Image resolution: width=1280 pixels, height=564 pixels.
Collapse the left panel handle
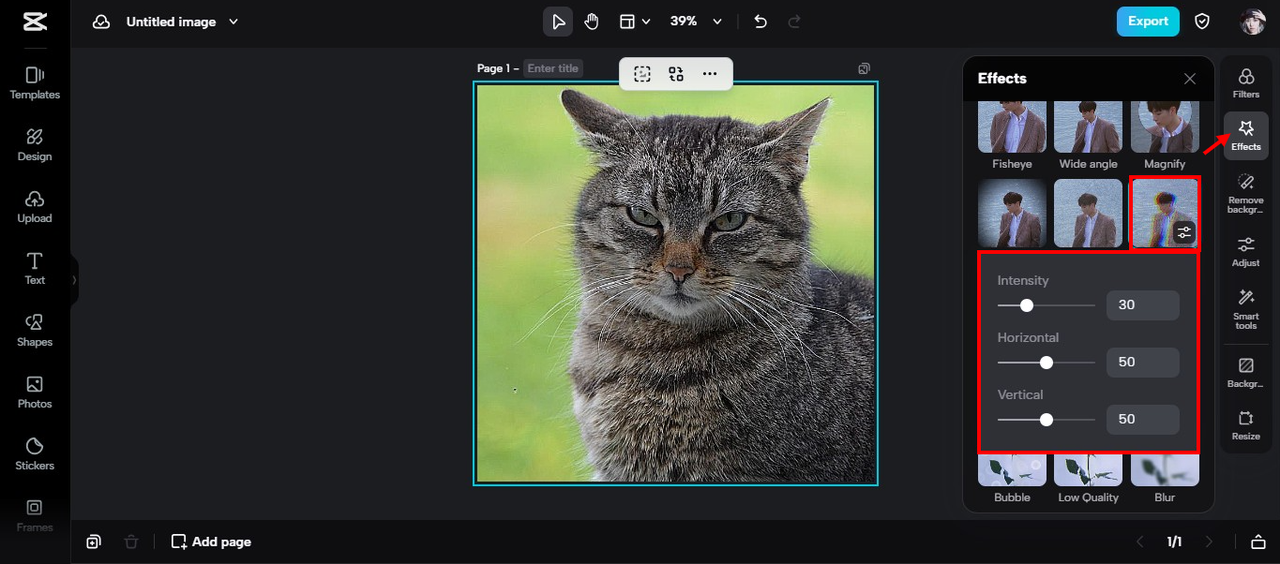pyautogui.click(x=74, y=280)
